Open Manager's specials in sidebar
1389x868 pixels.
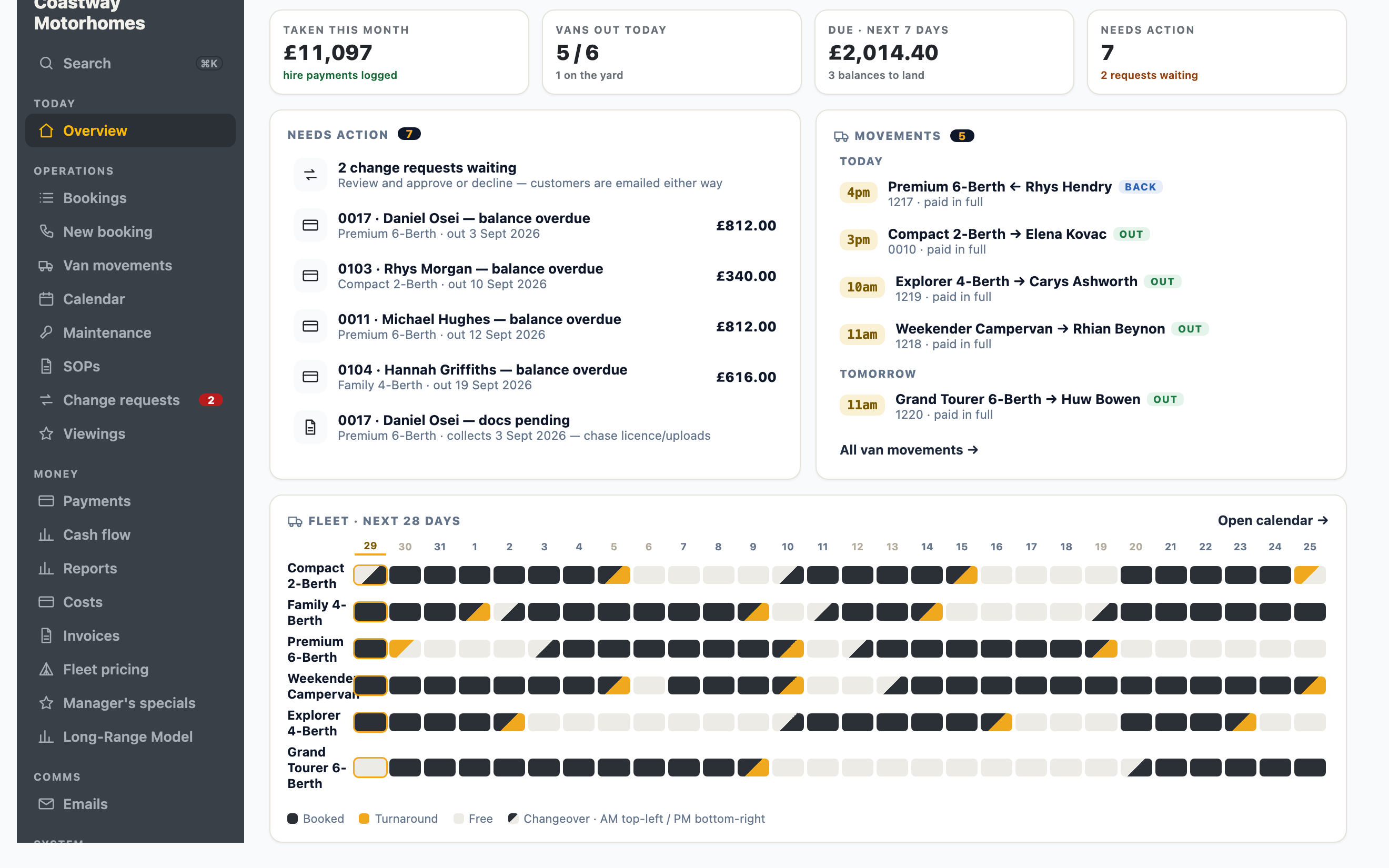click(x=130, y=703)
